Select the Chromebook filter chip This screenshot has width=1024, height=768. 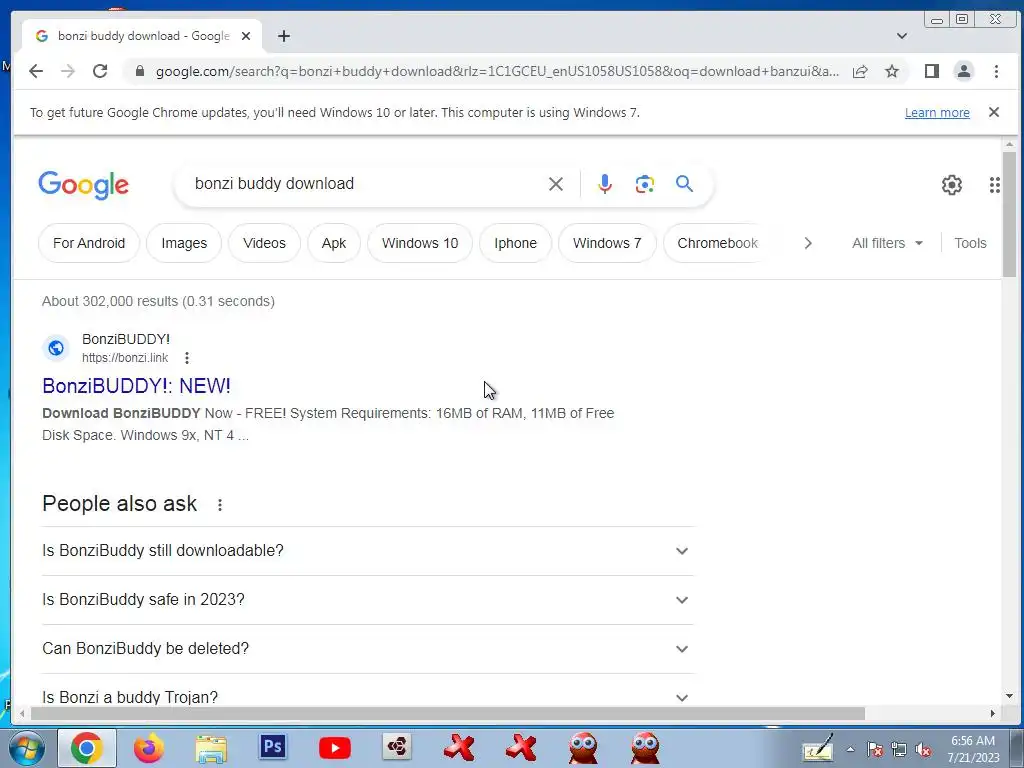(716, 243)
